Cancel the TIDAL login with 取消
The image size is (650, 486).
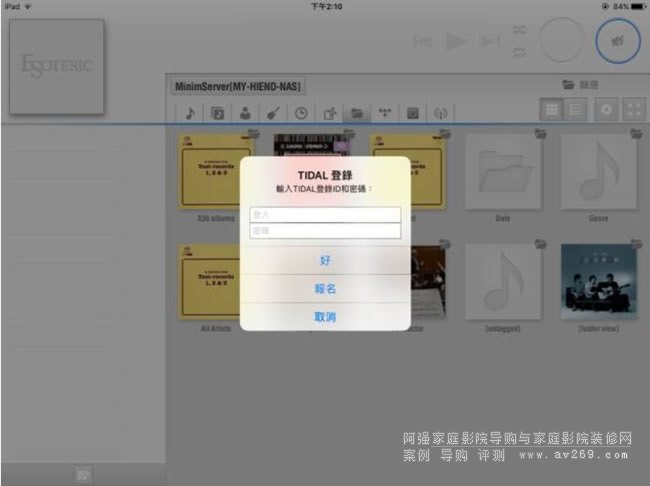(325, 316)
